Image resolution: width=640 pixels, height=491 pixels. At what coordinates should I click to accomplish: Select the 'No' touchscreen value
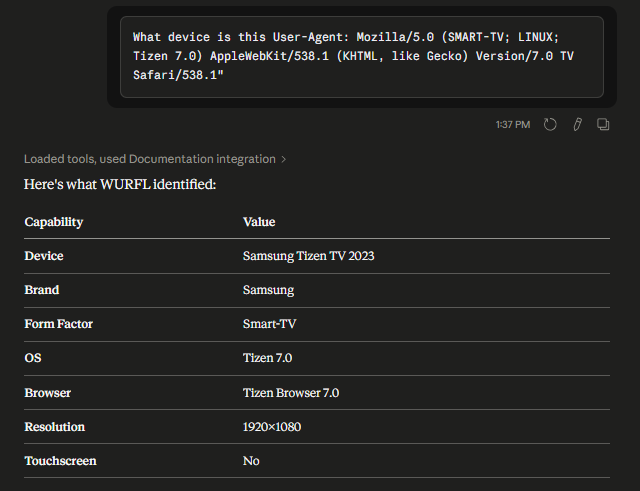point(251,461)
